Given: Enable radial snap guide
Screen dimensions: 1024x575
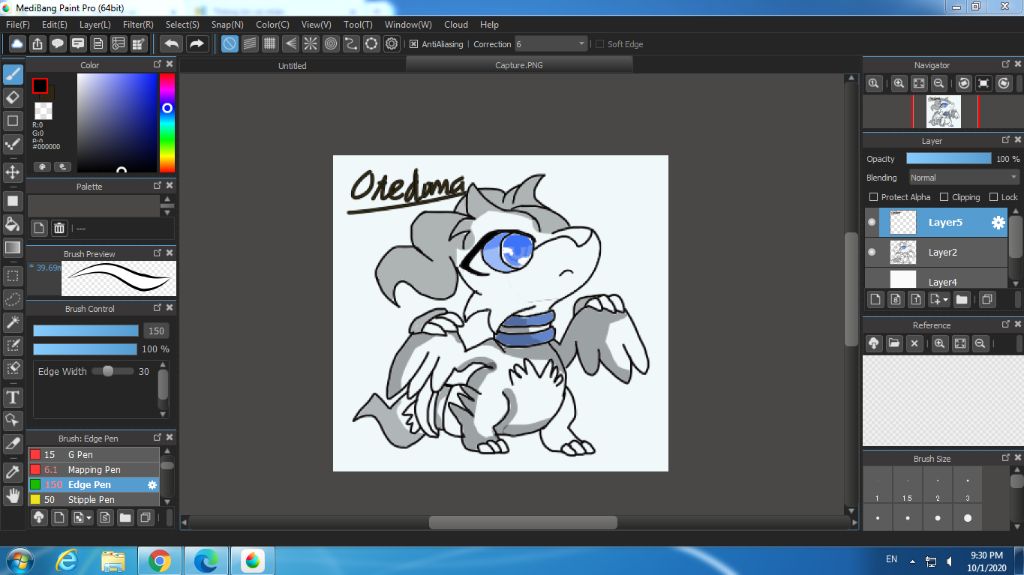Looking at the screenshot, I should pos(311,44).
